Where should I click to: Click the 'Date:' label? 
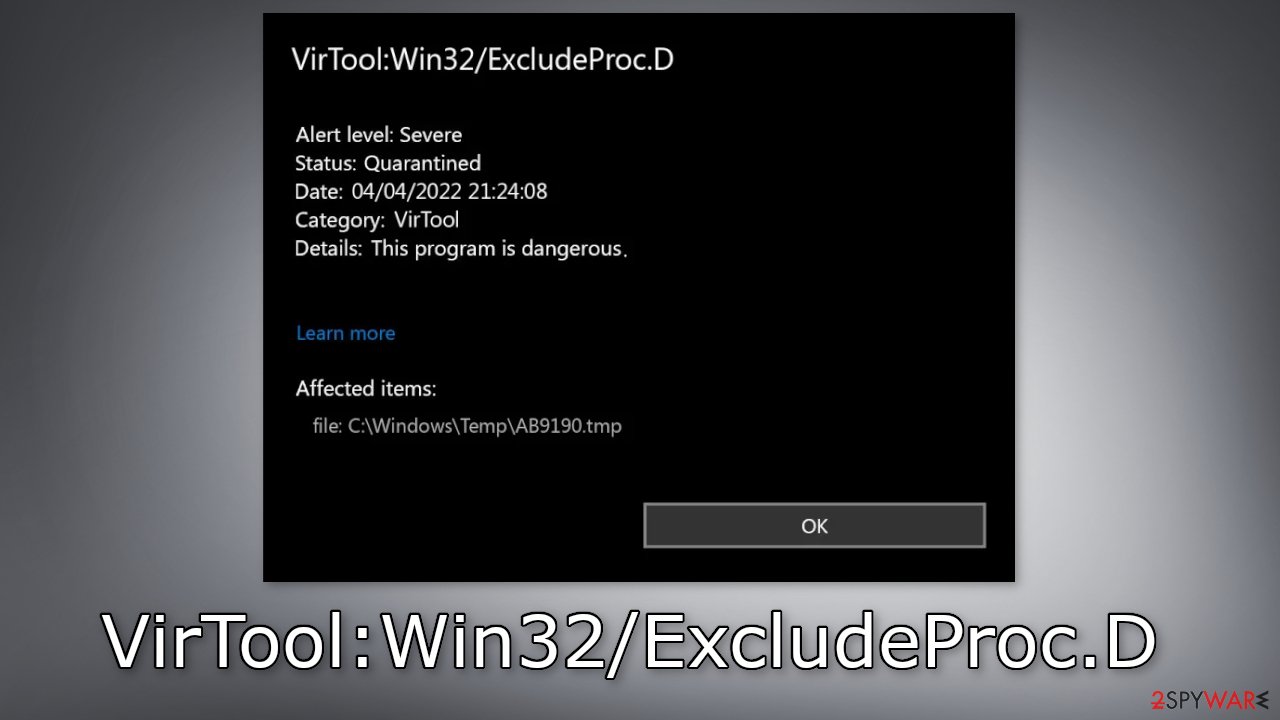coord(319,192)
